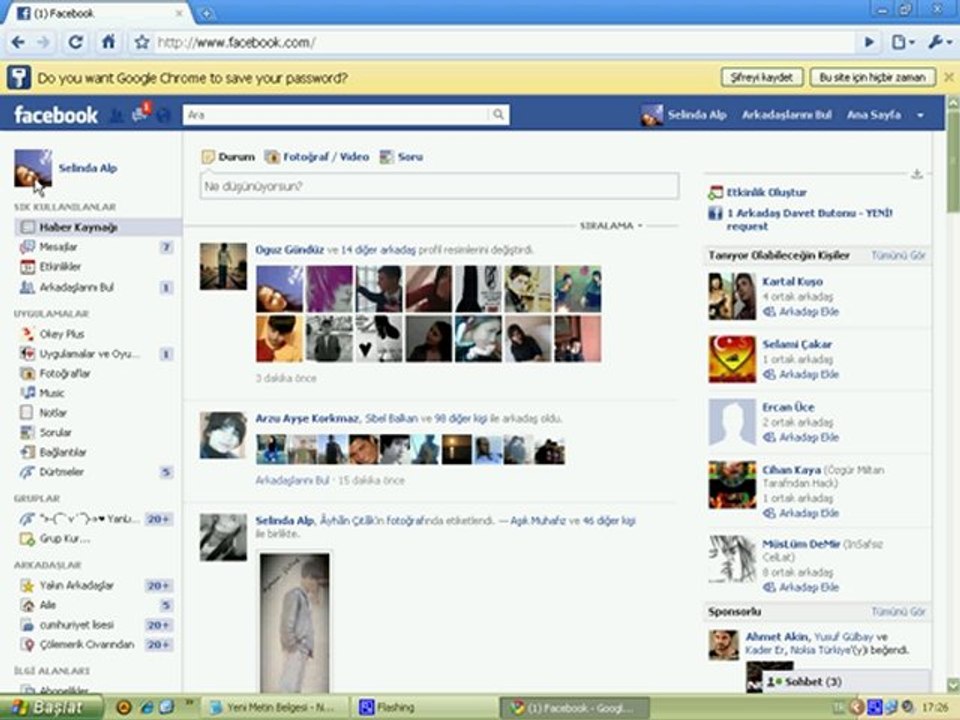Open 1 Arkadaş Davet Butonu request
Screen dimensions: 960x720
(x=809, y=219)
